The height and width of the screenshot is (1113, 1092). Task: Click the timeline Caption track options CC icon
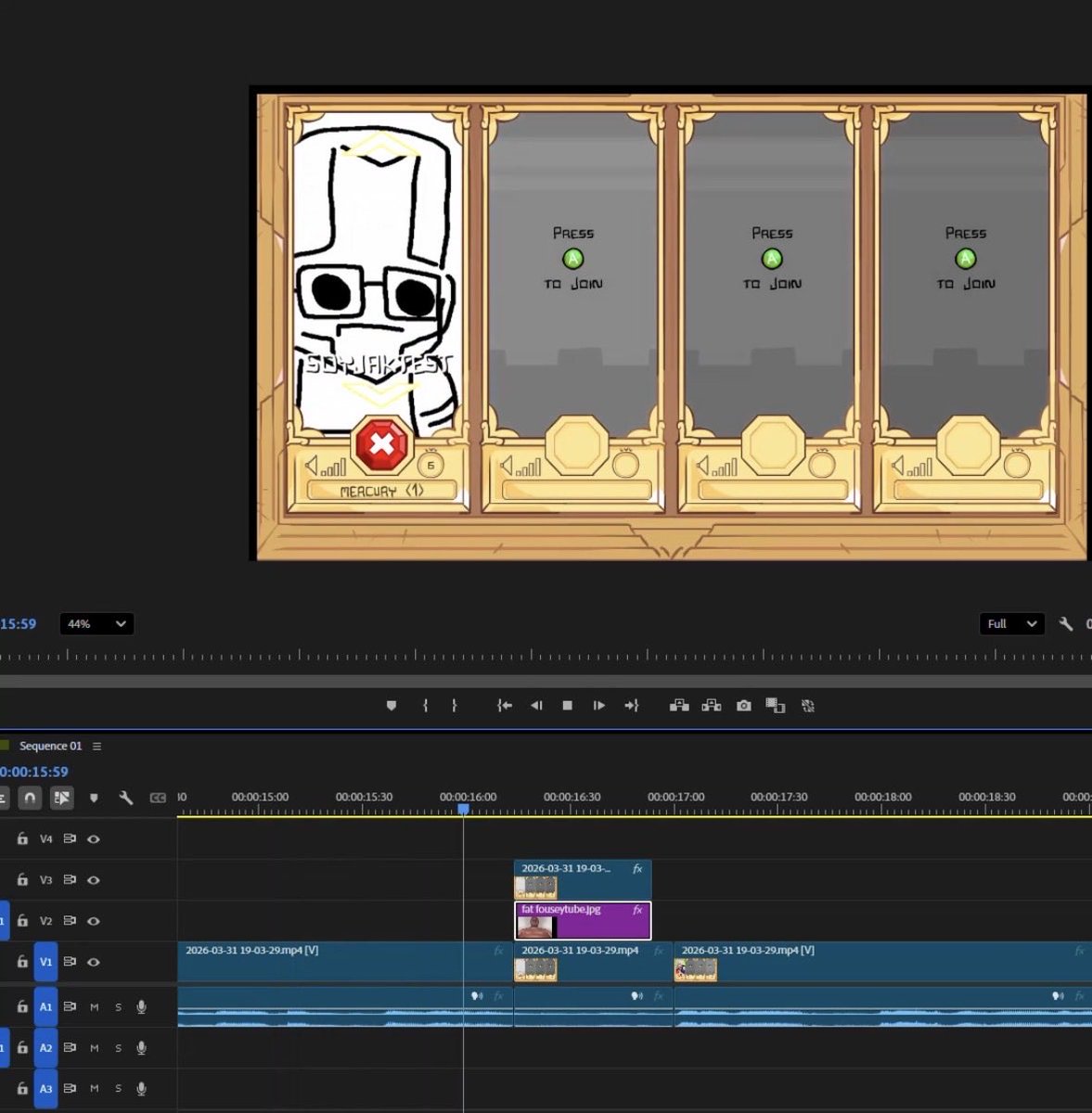[x=158, y=798]
